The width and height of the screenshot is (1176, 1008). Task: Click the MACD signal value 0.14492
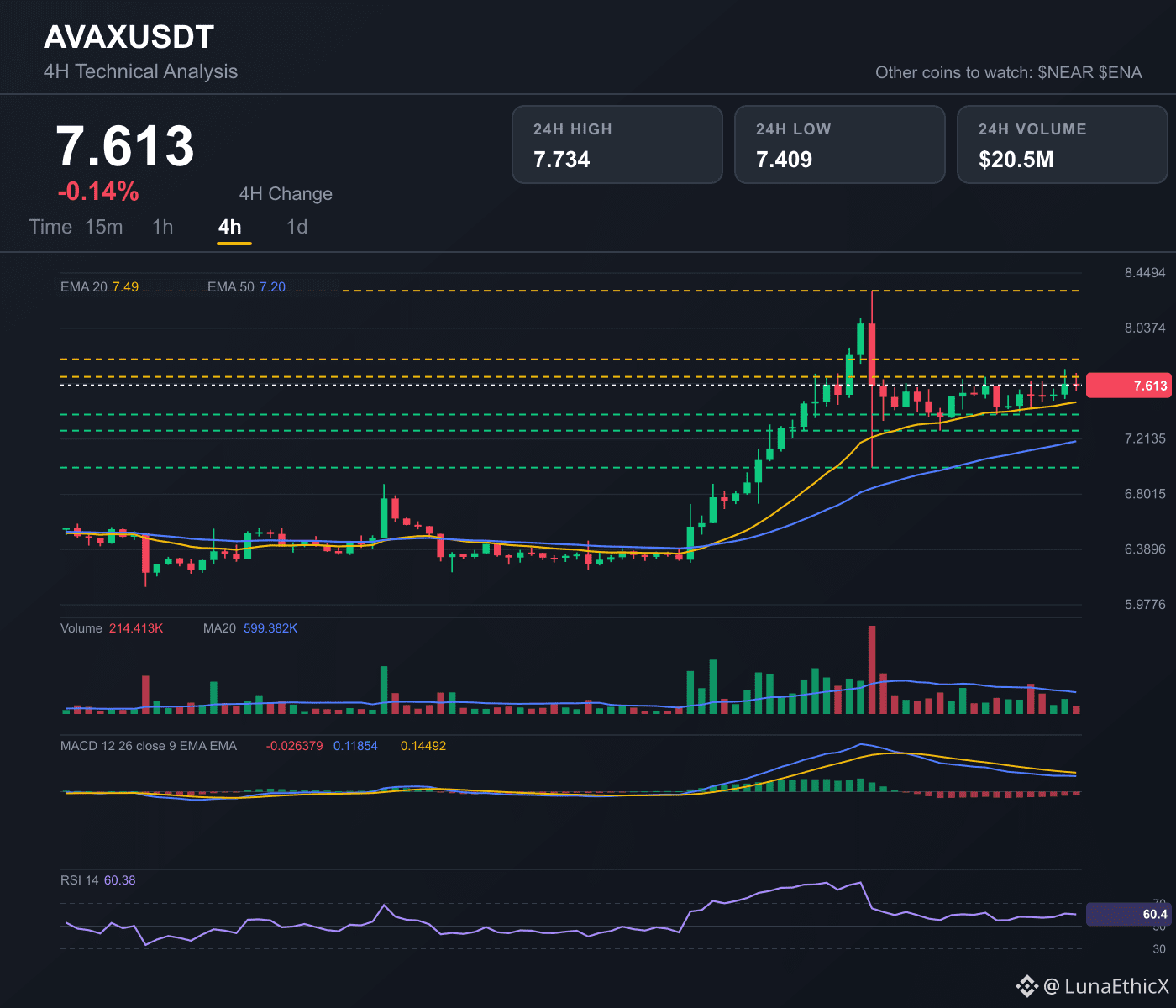423,746
